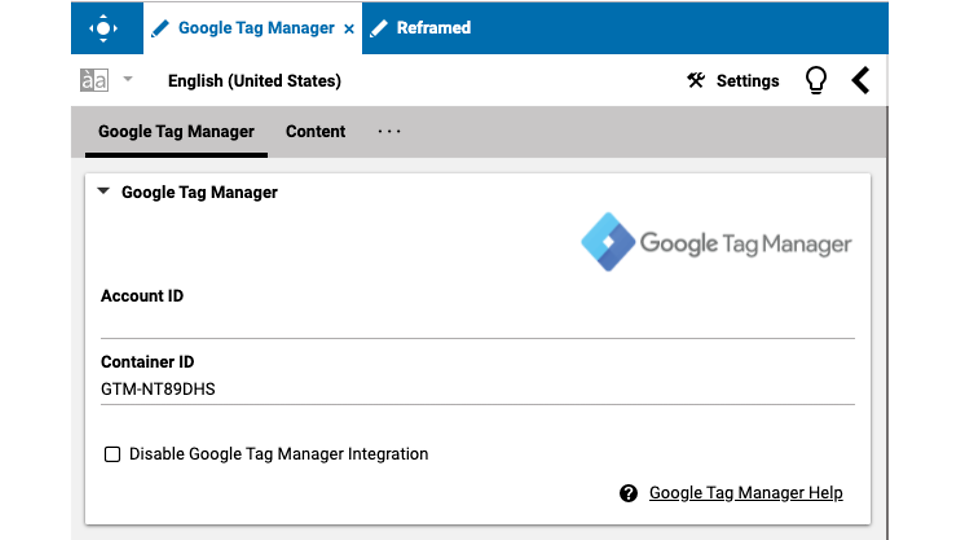The width and height of the screenshot is (960, 540).
Task: Select the Google Tag Manager section tab
Action: [x=176, y=132]
